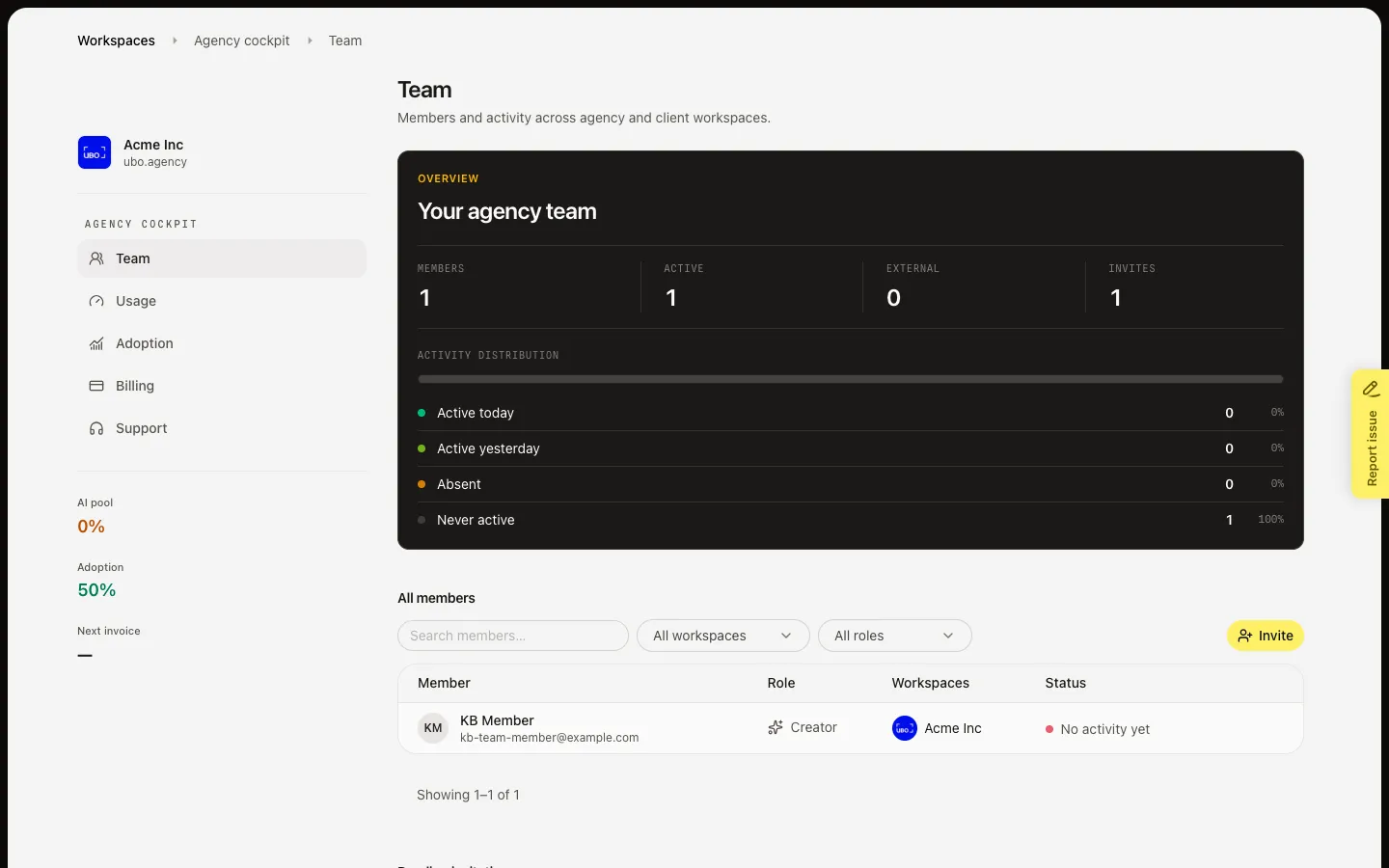Open the Usage page

[x=222, y=301]
